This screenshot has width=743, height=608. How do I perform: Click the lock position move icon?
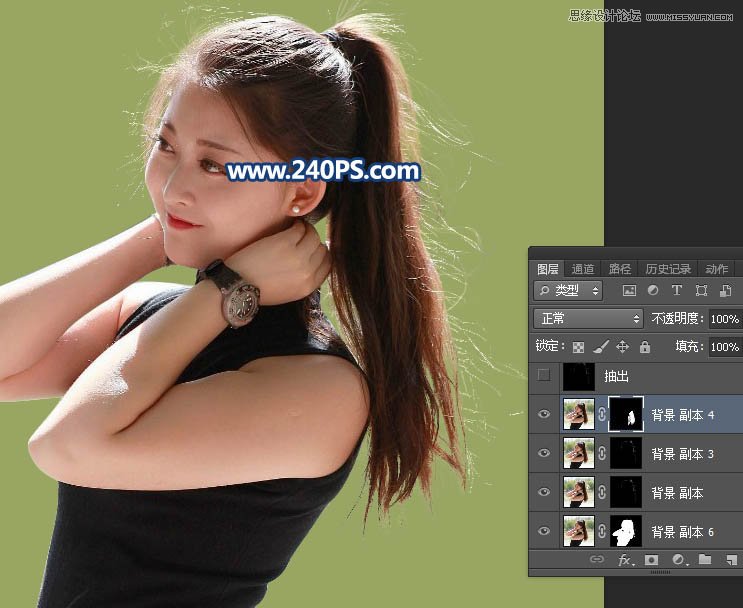tap(622, 347)
